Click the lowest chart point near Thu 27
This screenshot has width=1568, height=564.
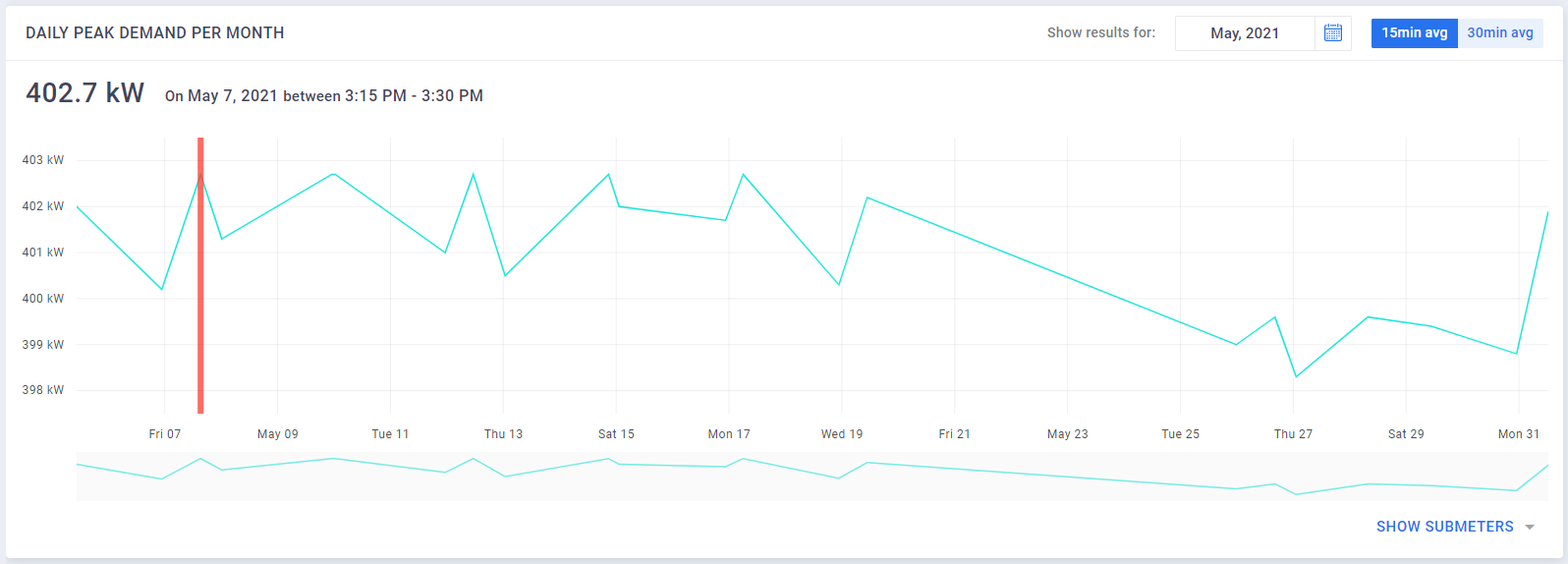point(1296,376)
